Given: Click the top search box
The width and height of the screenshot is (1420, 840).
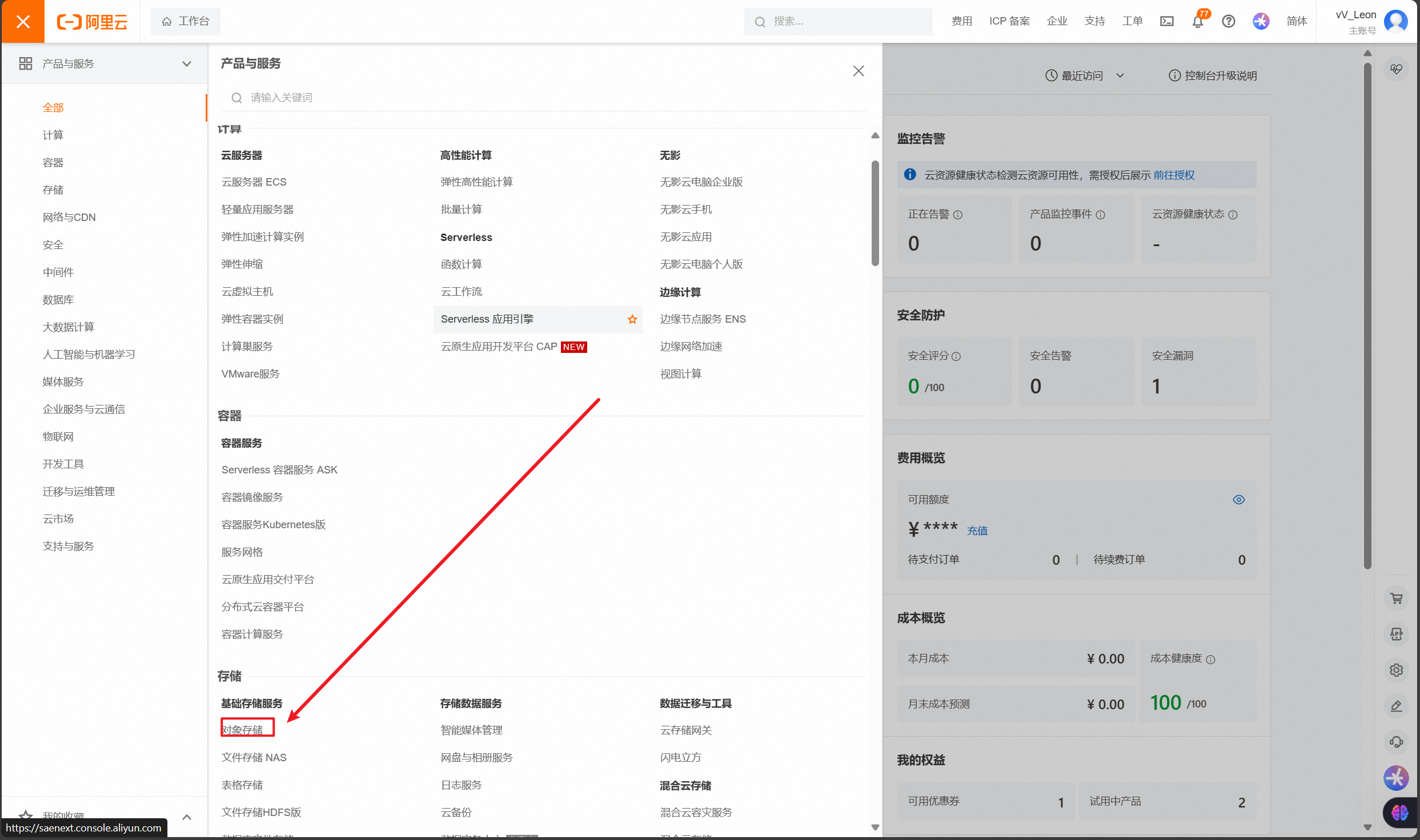Looking at the screenshot, I should point(838,21).
